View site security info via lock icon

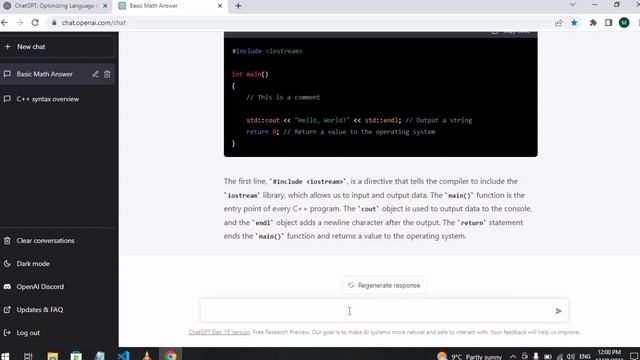(54, 23)
